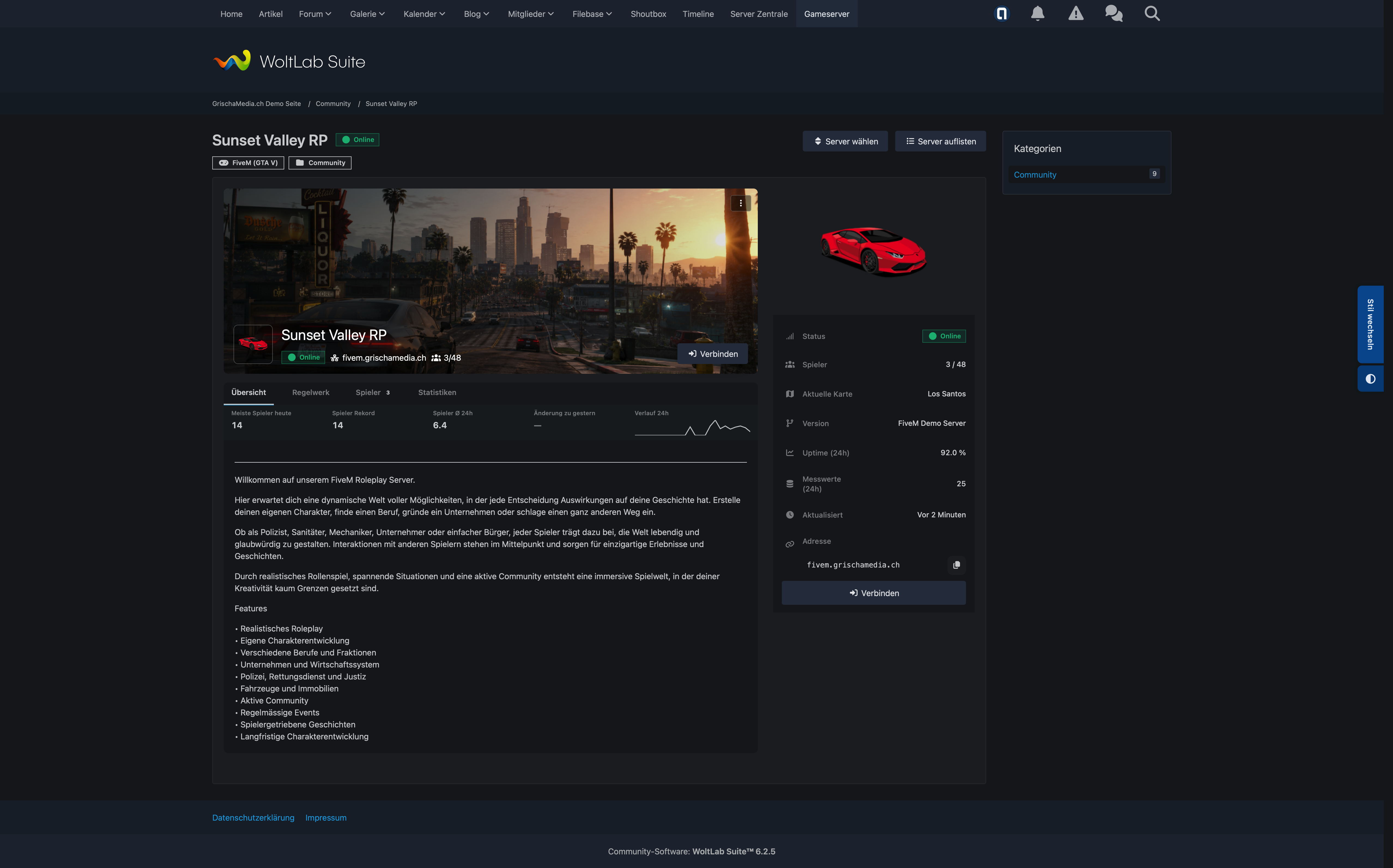This screenshot has width=1393, height=868.
Task: Click the fivem.grischamedia.ch address in banner
Action: tap(384, 358)
